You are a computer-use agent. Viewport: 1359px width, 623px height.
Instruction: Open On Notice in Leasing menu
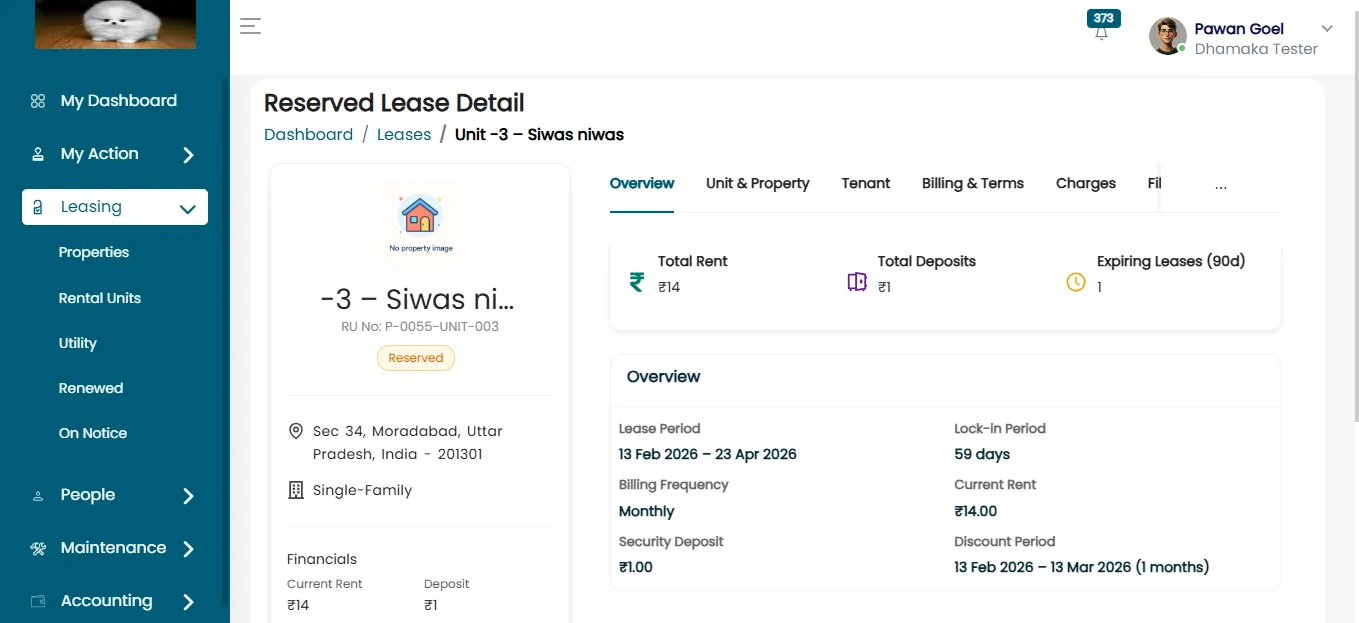click(x=93, y=433)
